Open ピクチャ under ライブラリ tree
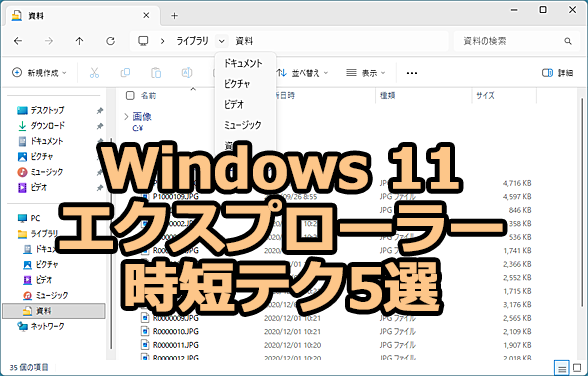This screenshot has height=376, width=588. coord(41,265)
